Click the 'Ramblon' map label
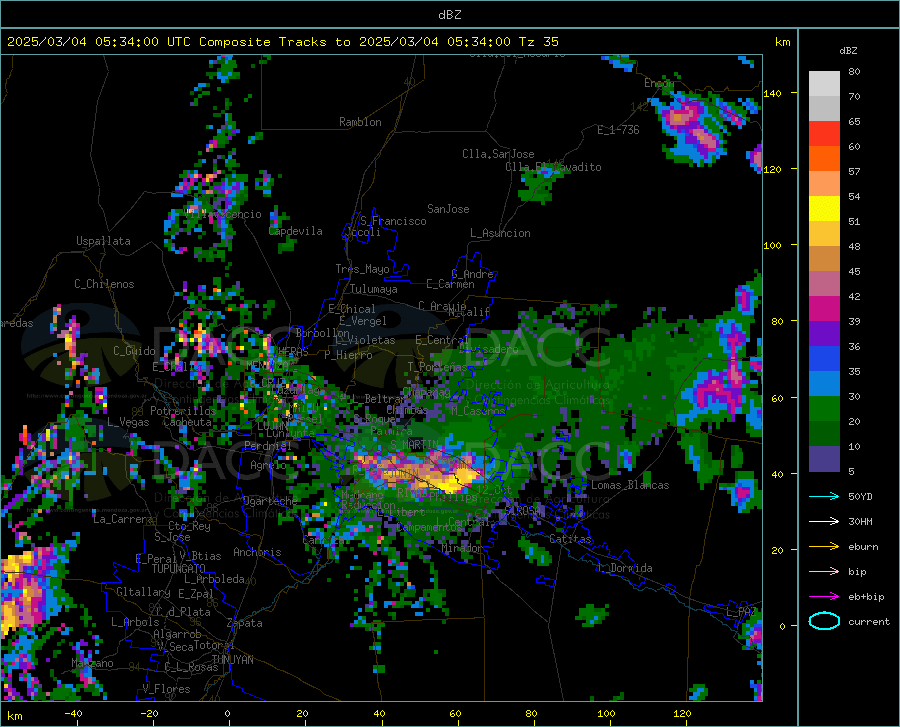900x727 pixels. click(360, 122)
